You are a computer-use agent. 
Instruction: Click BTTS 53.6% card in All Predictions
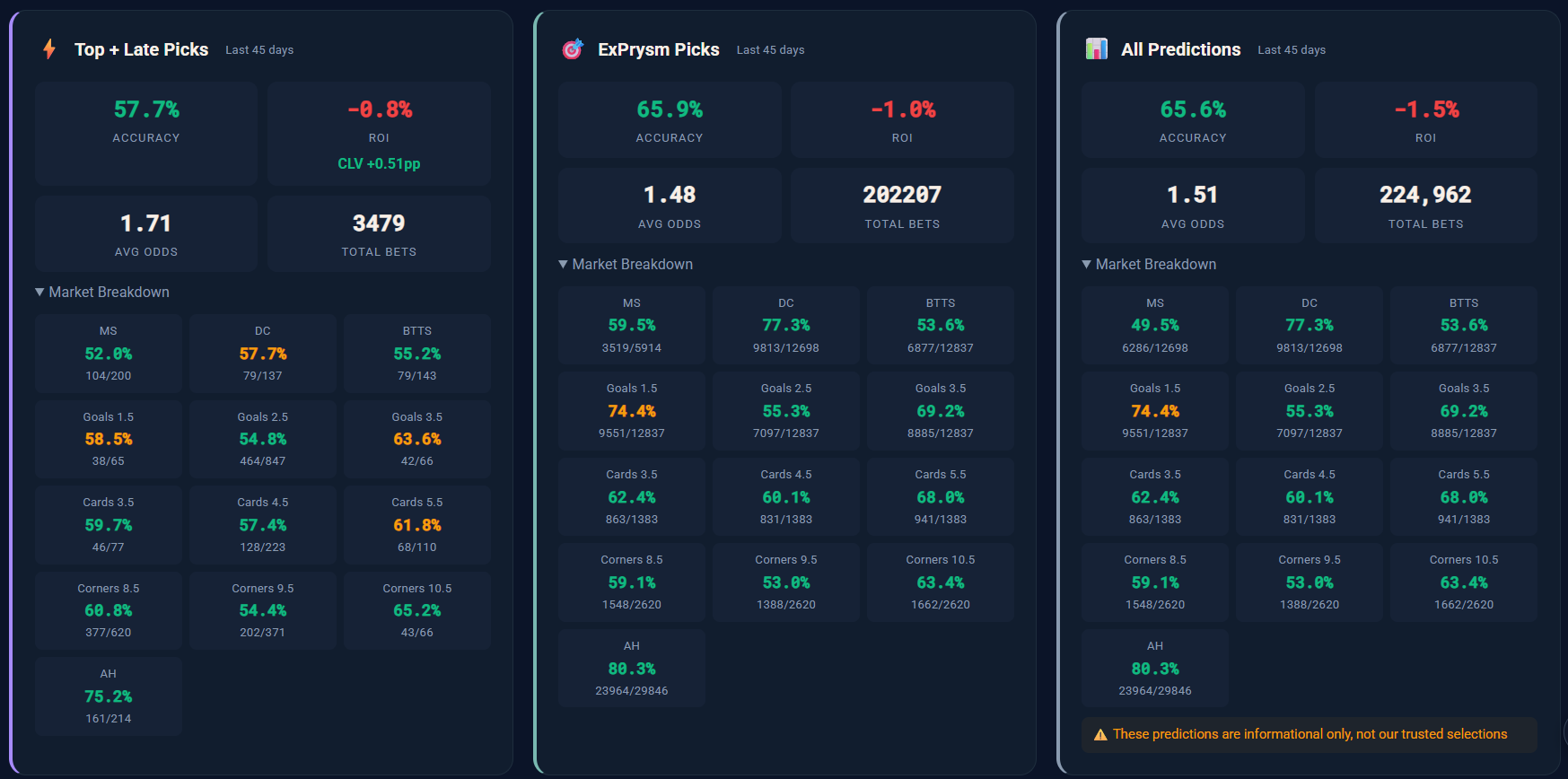1464,326
